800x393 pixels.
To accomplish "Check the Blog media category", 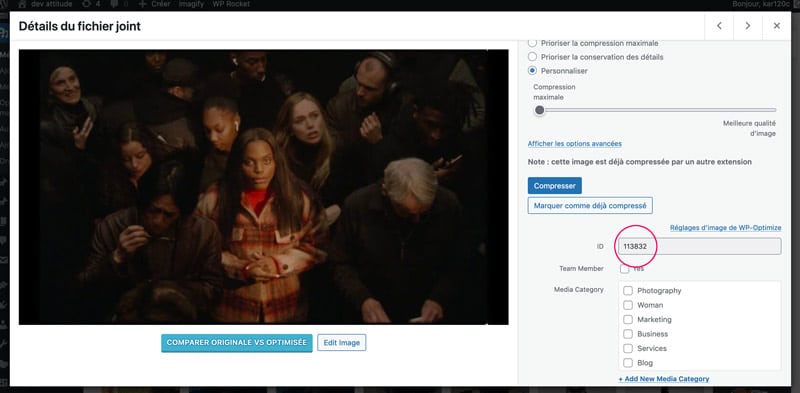I will [628, 363].
